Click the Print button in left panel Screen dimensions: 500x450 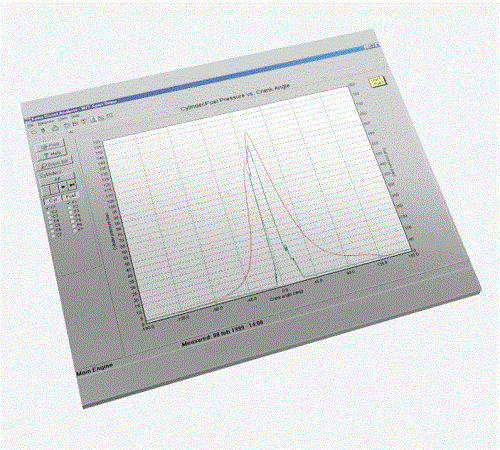coord(51,145)
